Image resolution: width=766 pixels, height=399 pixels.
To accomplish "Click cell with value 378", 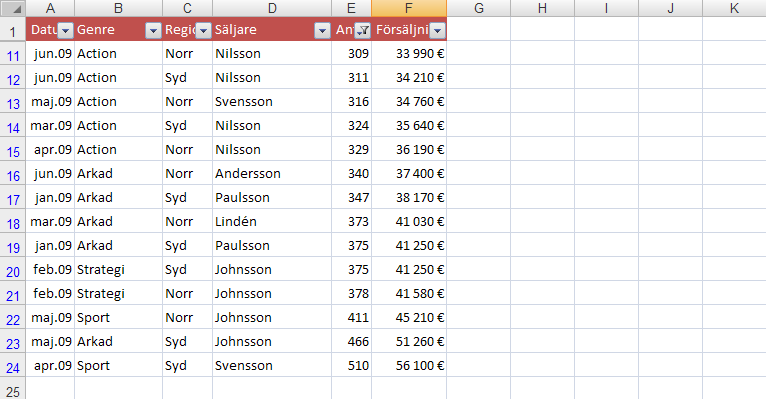I will pyautogui.click(x=351, y=293).
